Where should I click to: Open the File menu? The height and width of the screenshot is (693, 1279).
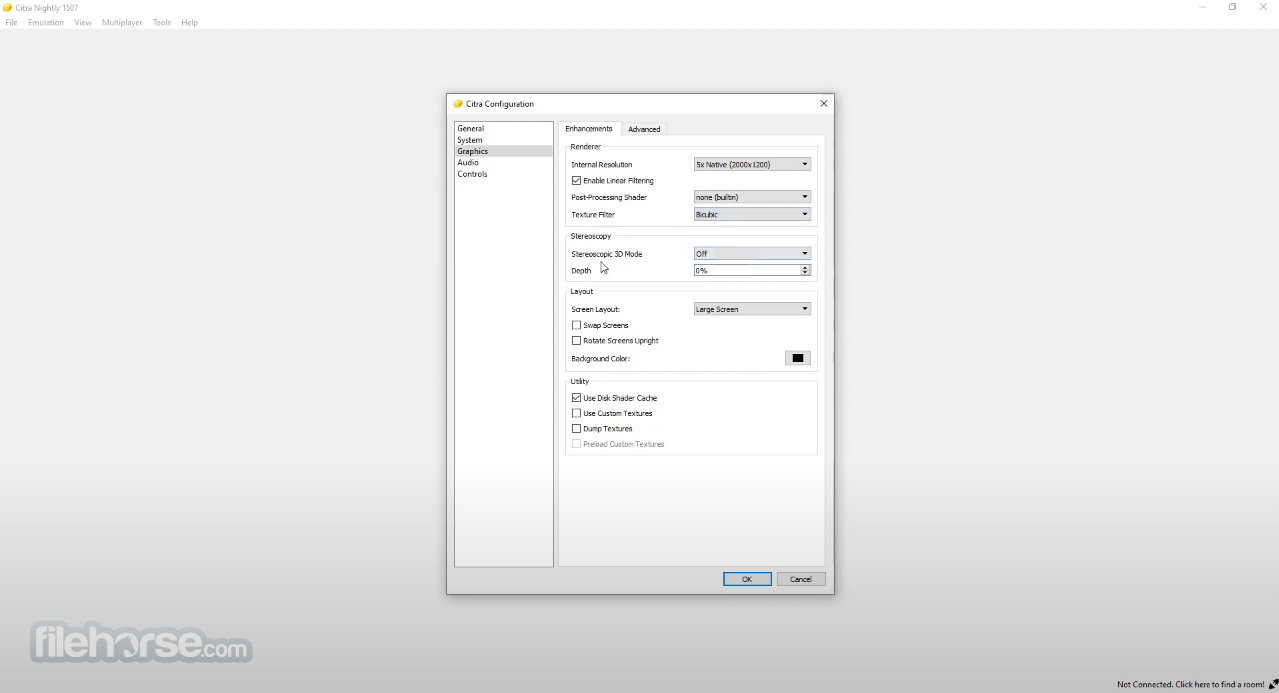pyautogui.click(x=11, y=22)
